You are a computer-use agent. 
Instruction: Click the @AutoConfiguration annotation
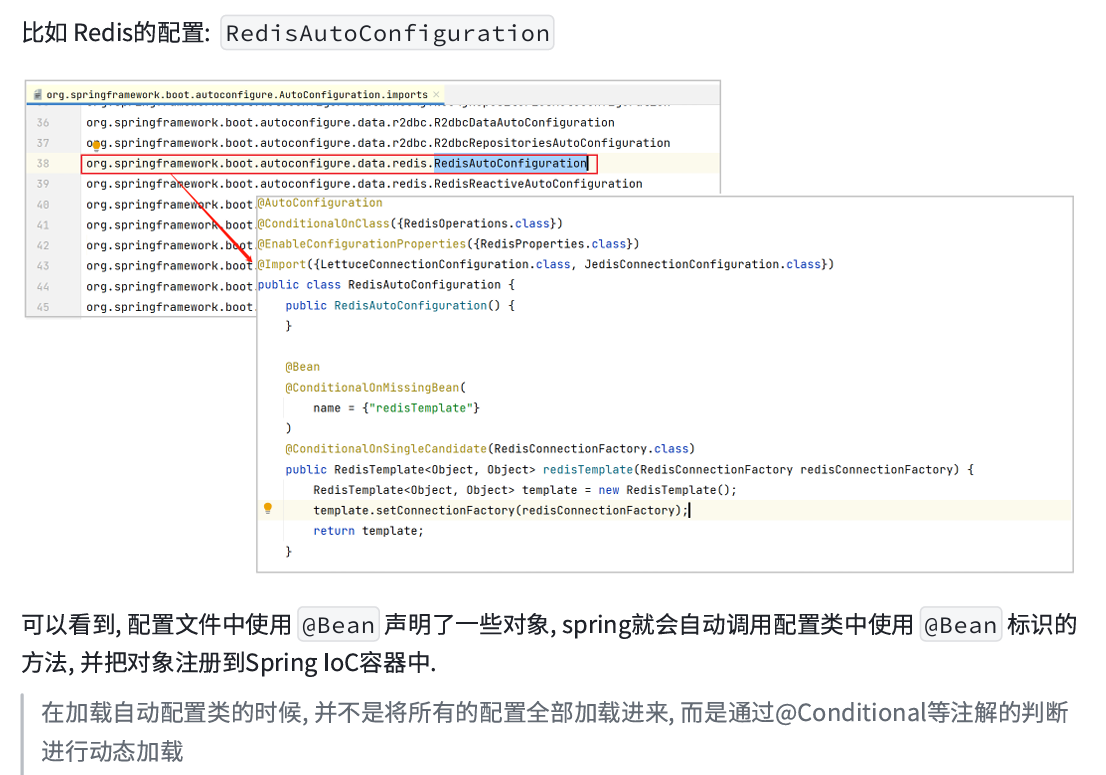[320, 203]
